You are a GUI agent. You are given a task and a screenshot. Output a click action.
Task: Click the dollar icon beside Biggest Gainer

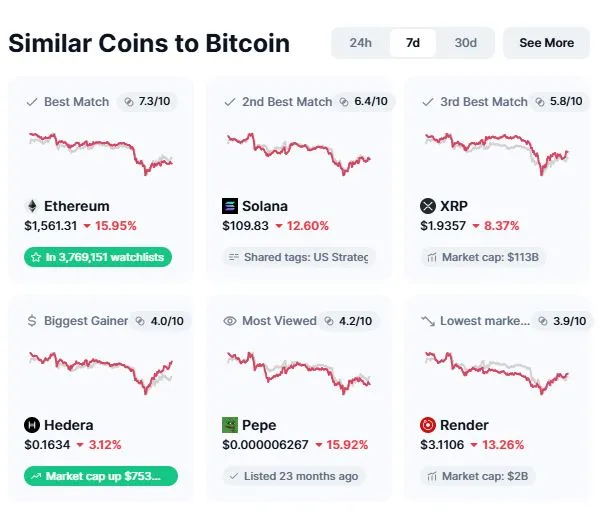click(32, 321)
